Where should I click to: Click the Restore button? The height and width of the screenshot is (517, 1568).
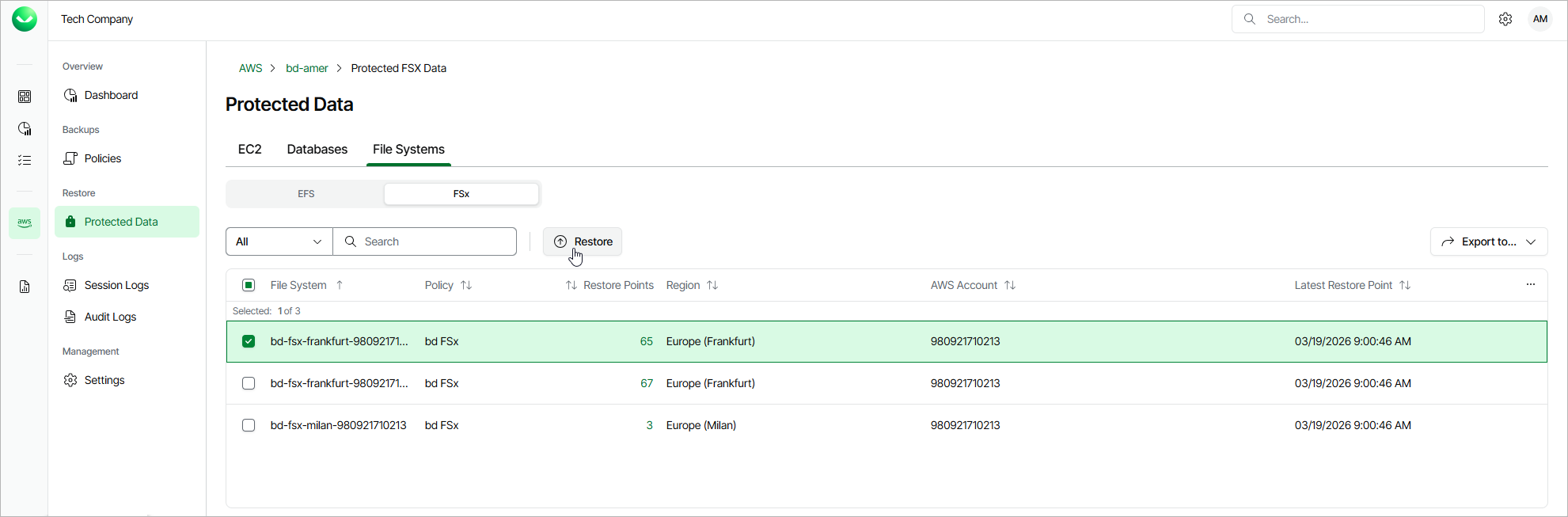[583, 241]
